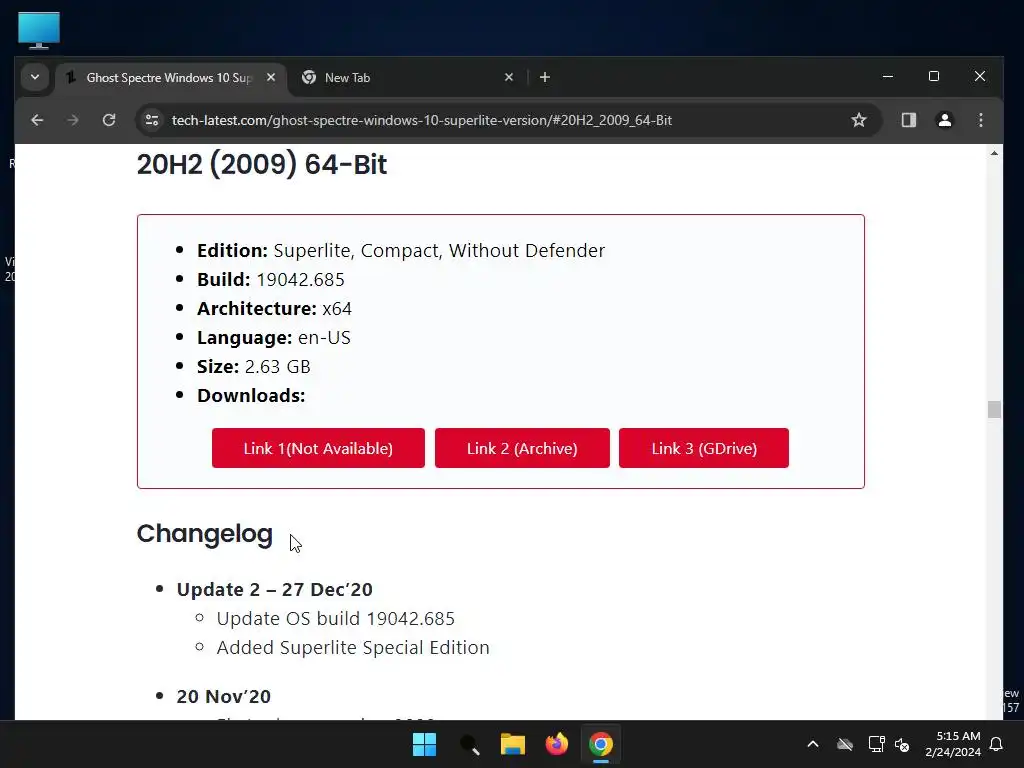Open Chrome side panel
Image resolution: width=1024 pixels, height=768 pixels.
pyautogui.click(x=908, y=120)
